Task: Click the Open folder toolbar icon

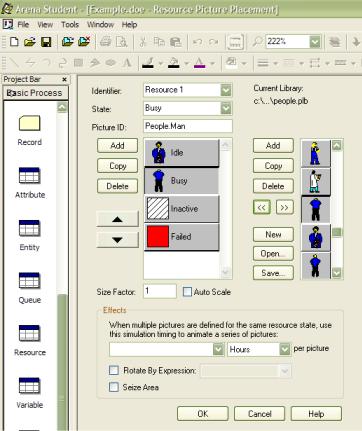Action: (x=30, y=42)
